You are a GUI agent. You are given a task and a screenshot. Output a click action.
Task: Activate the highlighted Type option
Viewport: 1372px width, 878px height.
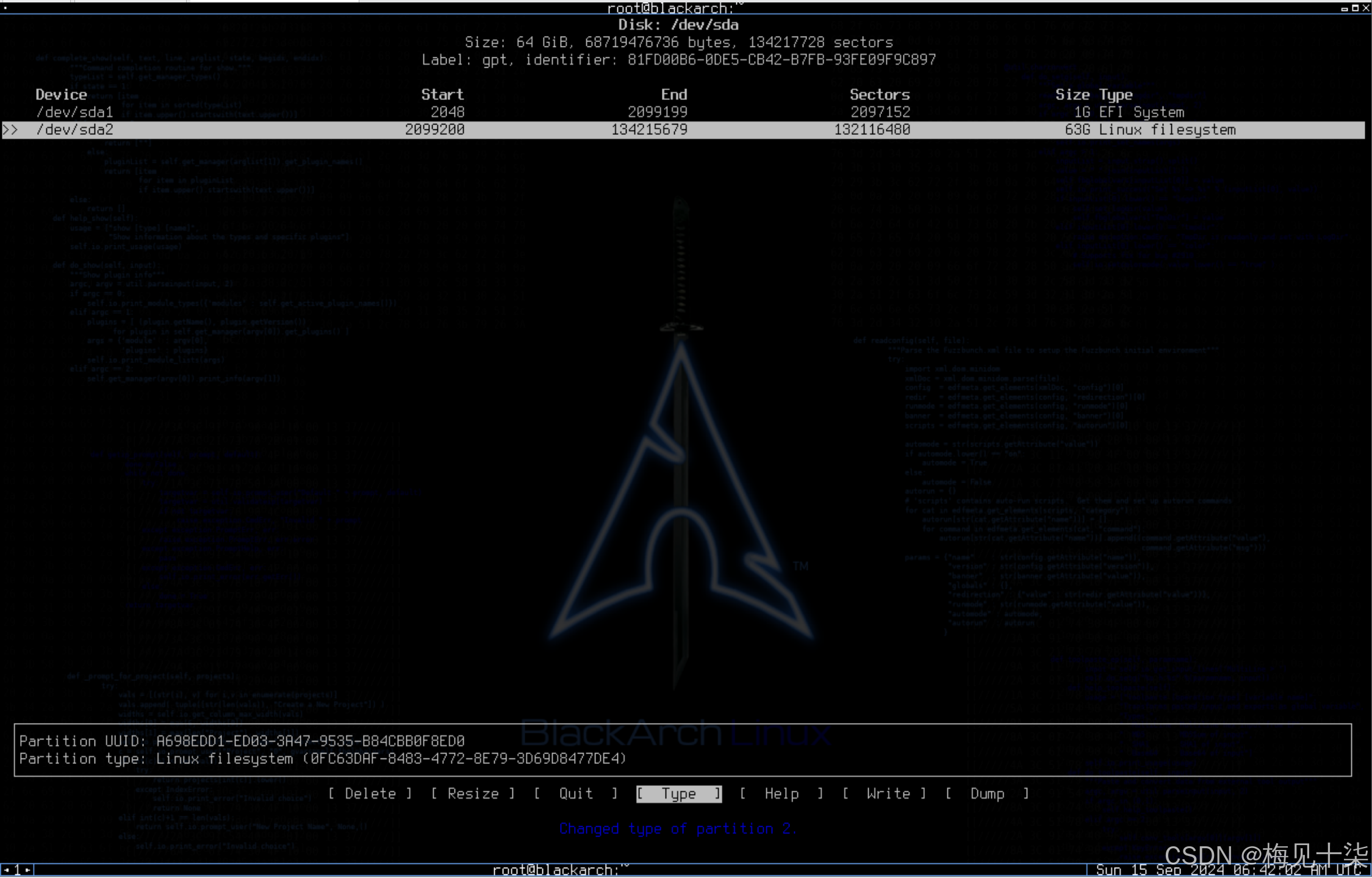(678, 793)
